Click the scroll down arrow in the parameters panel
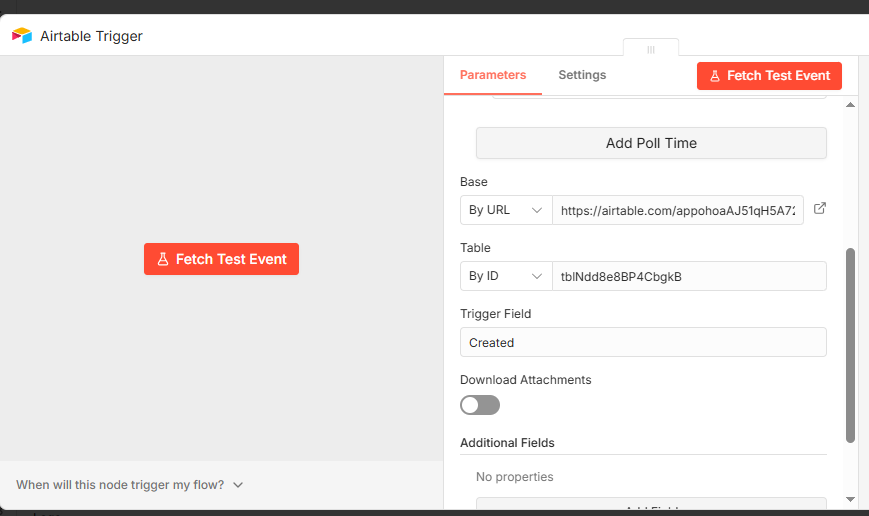Viewport: 869px width, 516px height. click(x=850, y=499)
